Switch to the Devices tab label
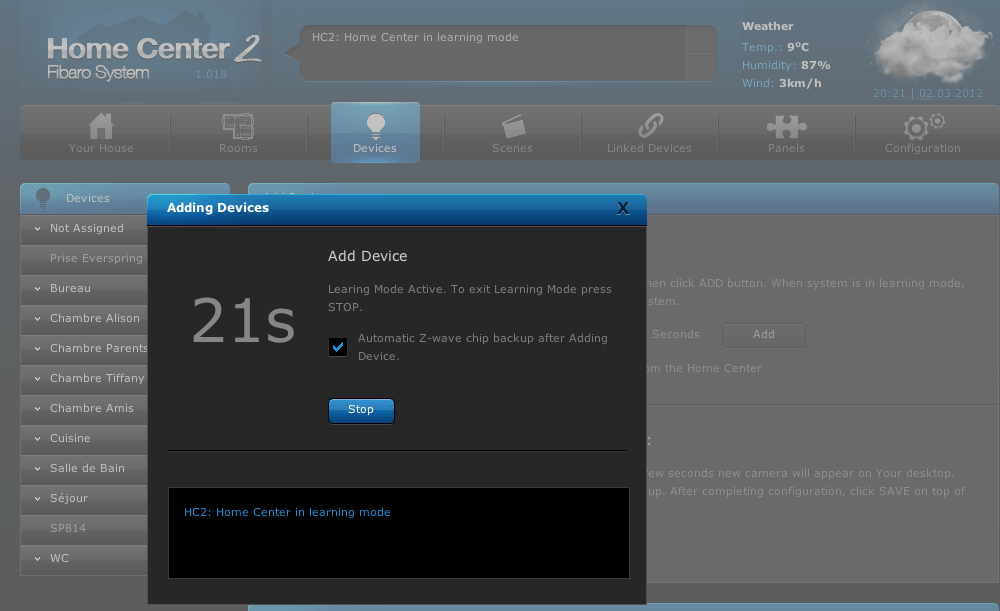The image size is (1000, 611). click(375, 148)
